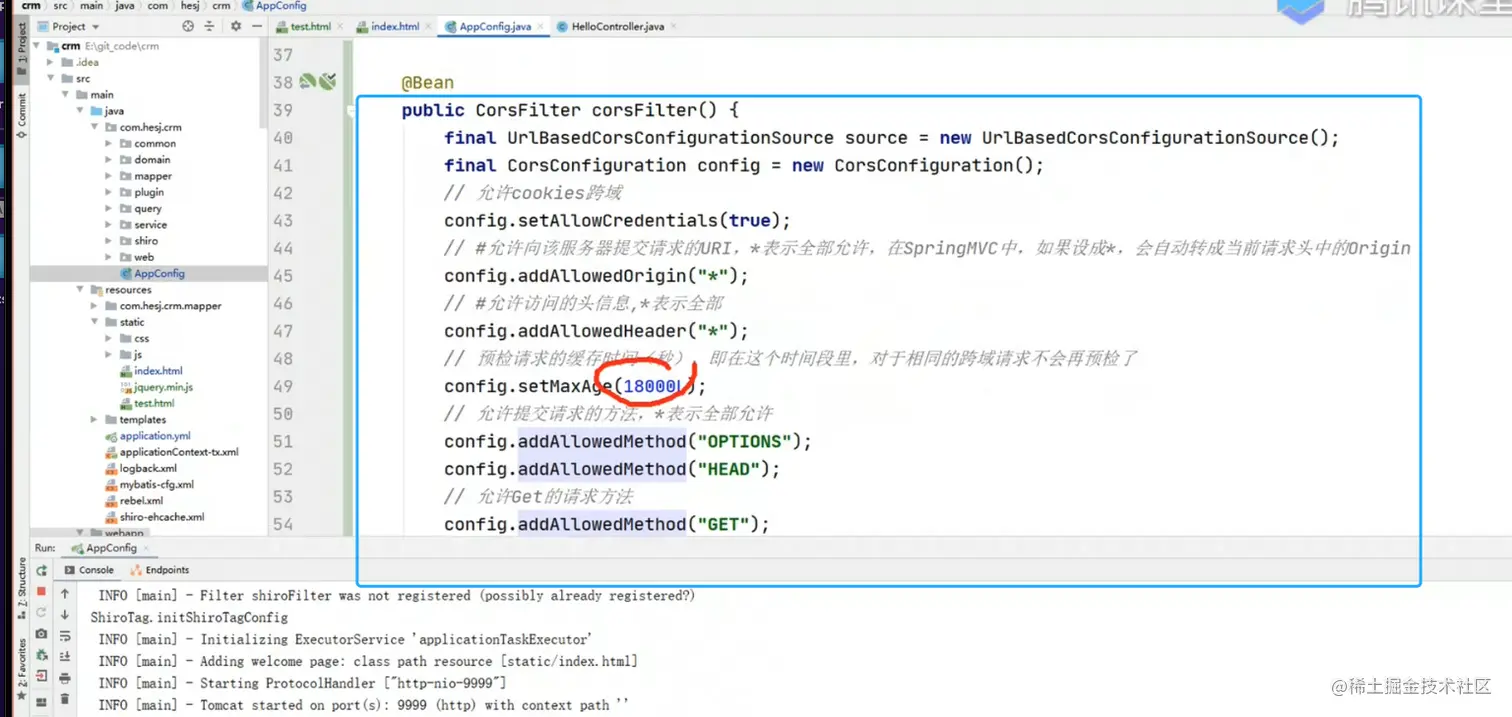
Task: Click the down arrow in console toolbar
Action: [65, 615]
